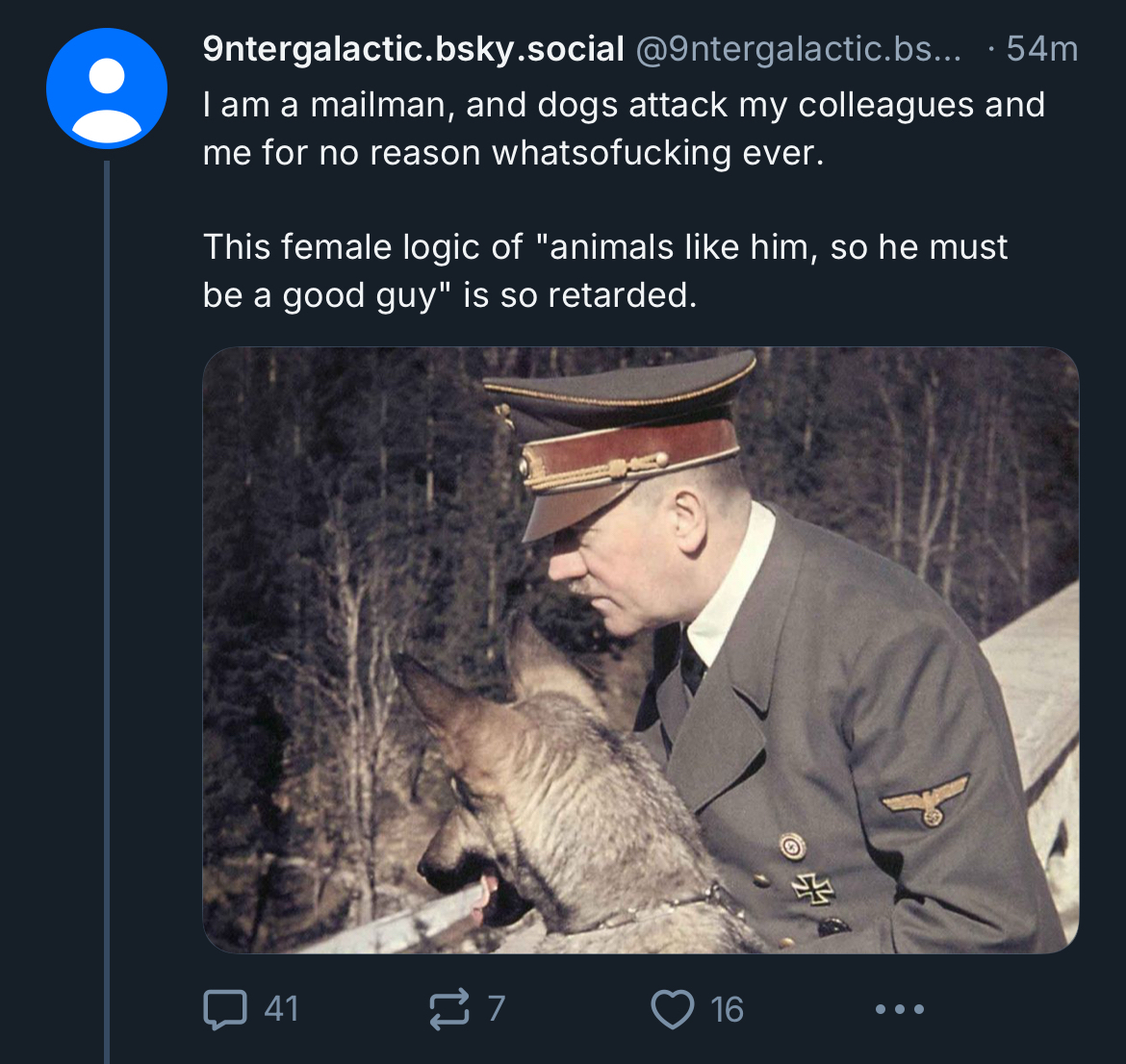Open the post via 54m timestamp

[1041, 48]
